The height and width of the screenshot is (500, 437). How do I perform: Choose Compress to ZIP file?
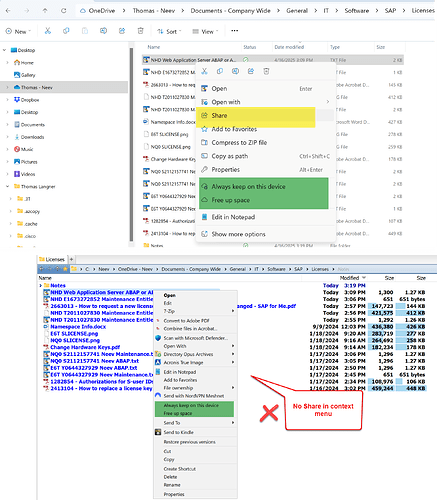[x=265, y=142]
